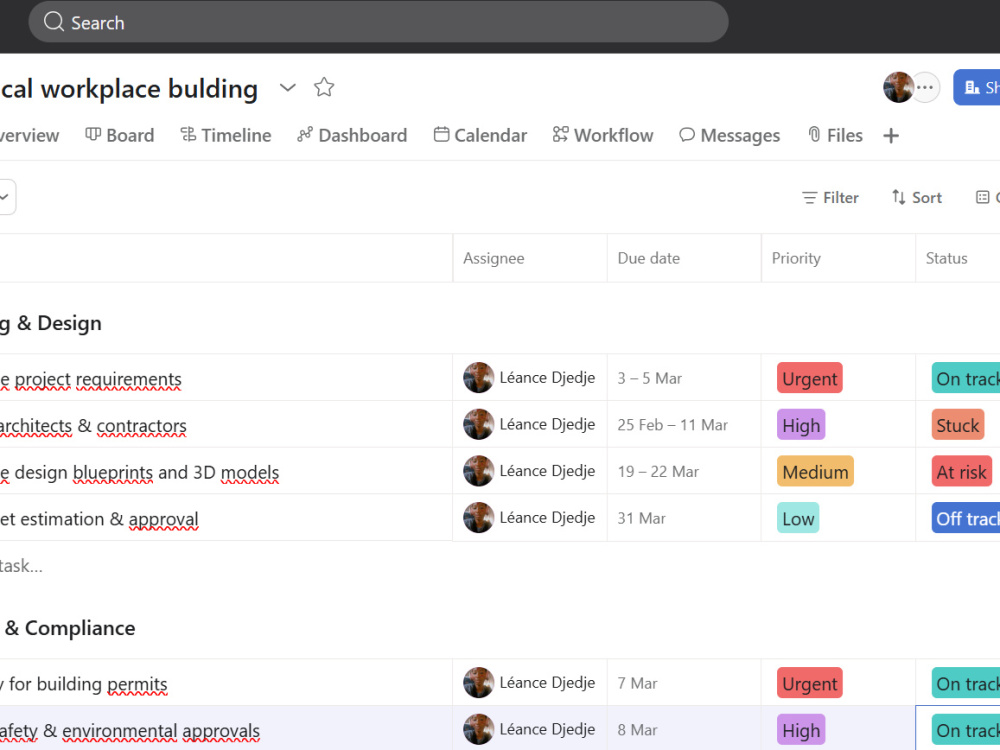
Task: Select architects & contractors task name
Action: click(92, 425)
